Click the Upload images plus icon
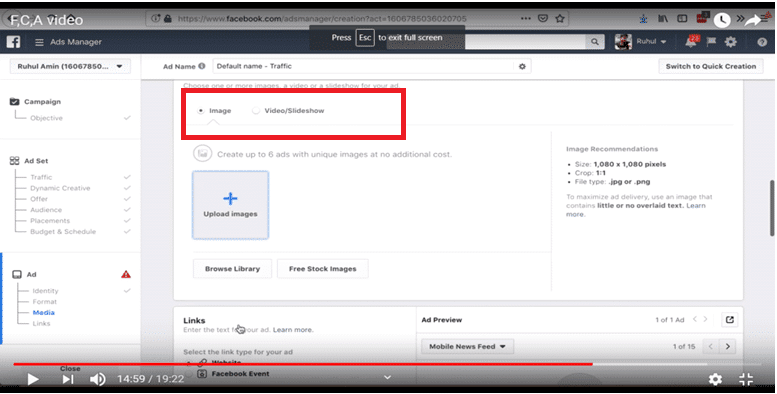 pyautogui.click(x=230, y=198)
